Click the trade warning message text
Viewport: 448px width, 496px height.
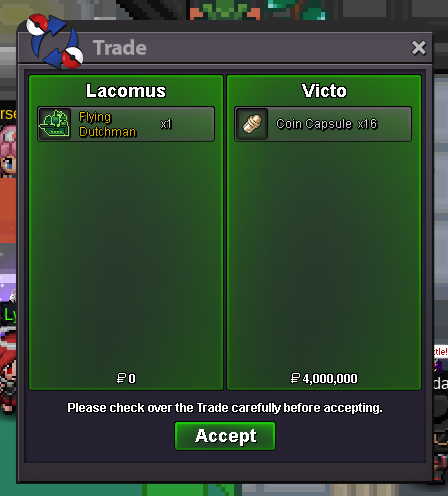click(225, 408)
